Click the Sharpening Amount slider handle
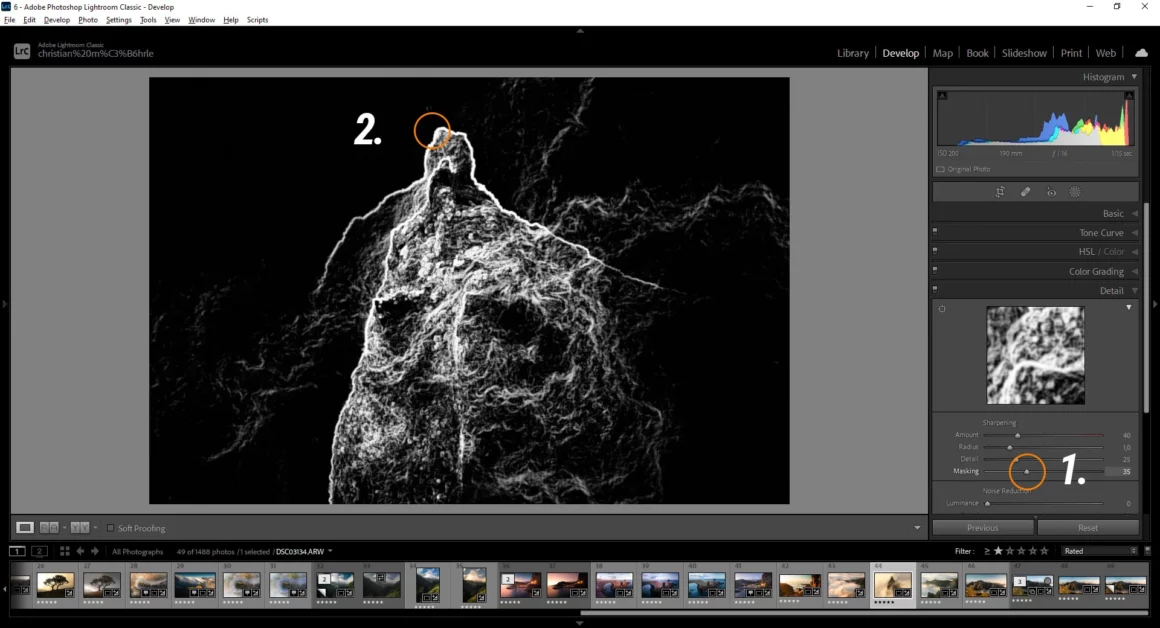This screenshot has height=628, width=1160. (x=1018, y=435)
